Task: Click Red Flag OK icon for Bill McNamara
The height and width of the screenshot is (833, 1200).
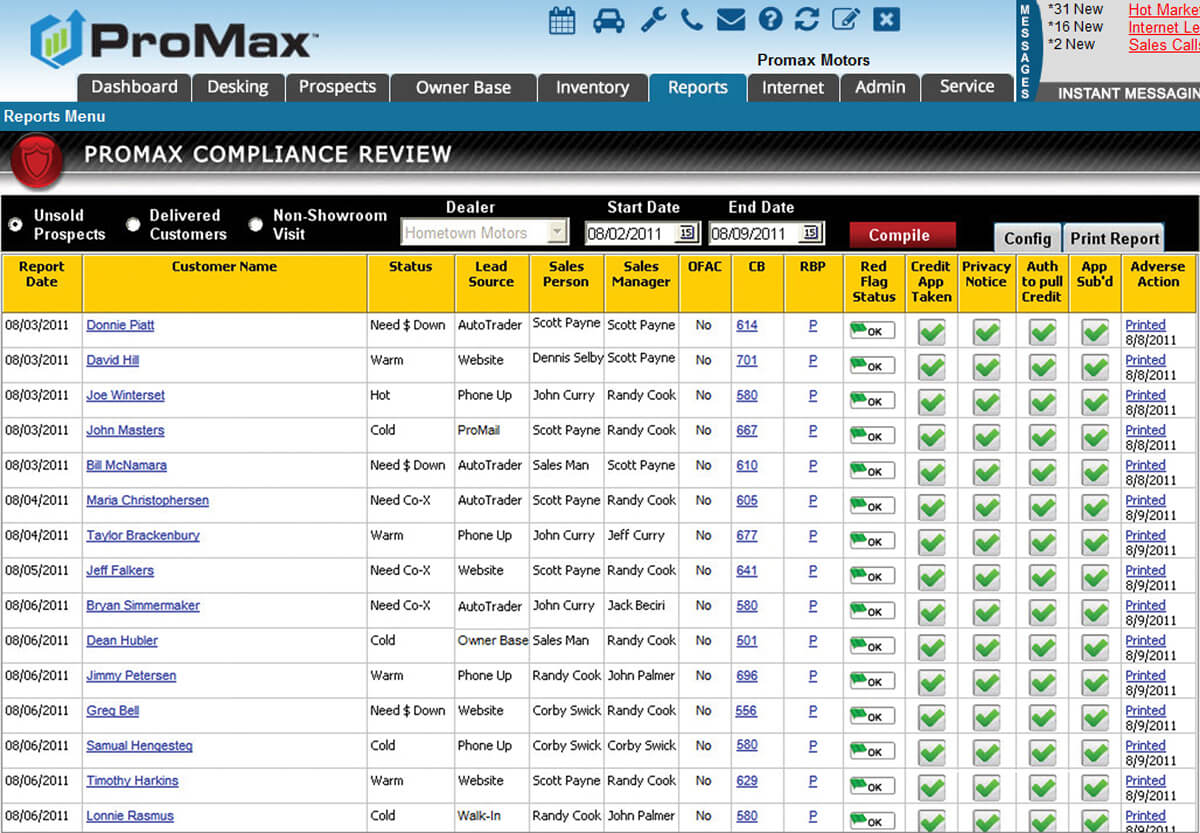Action: coord(872,471)
